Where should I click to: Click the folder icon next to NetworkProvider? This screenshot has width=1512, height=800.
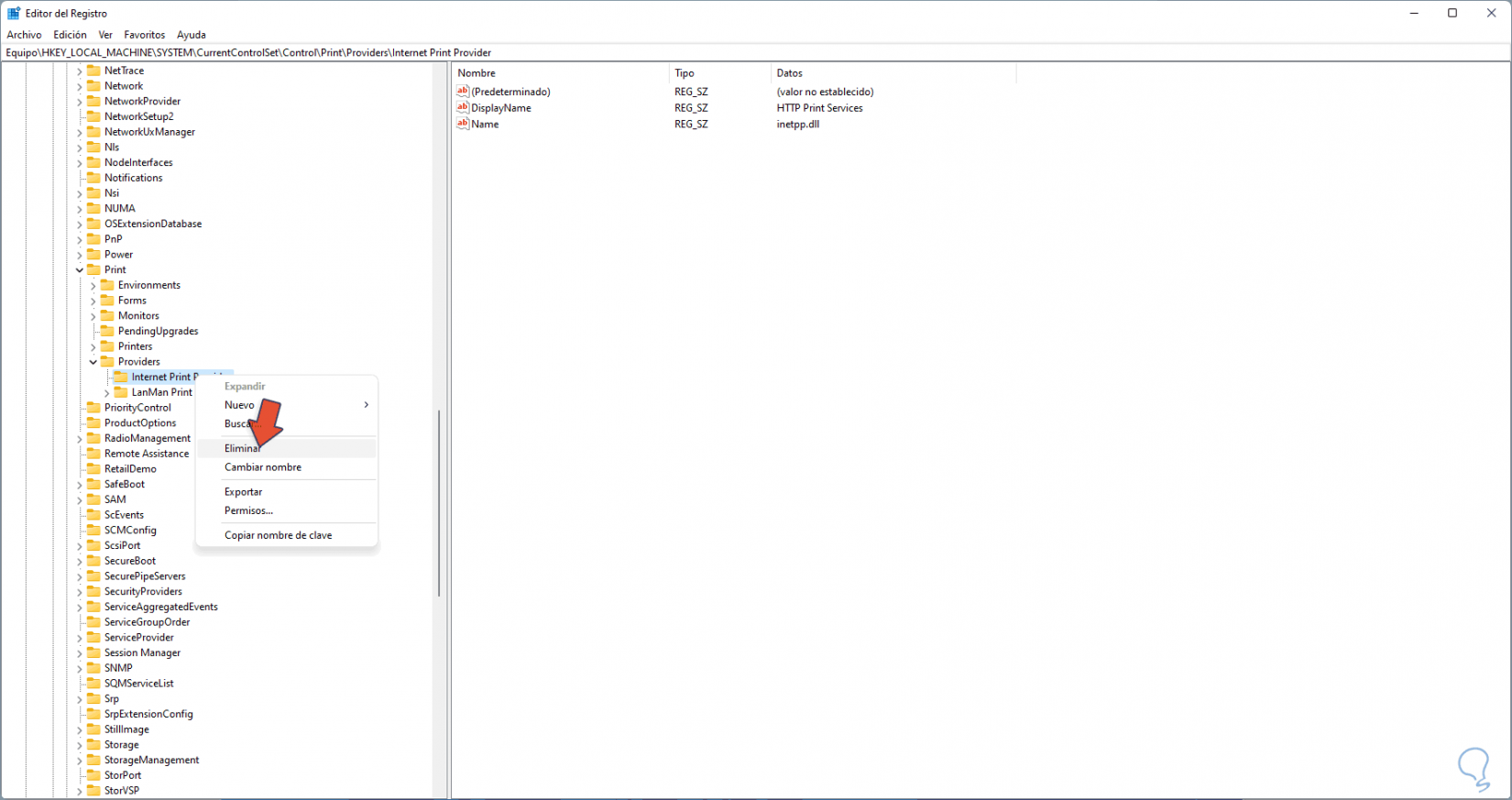93,101
